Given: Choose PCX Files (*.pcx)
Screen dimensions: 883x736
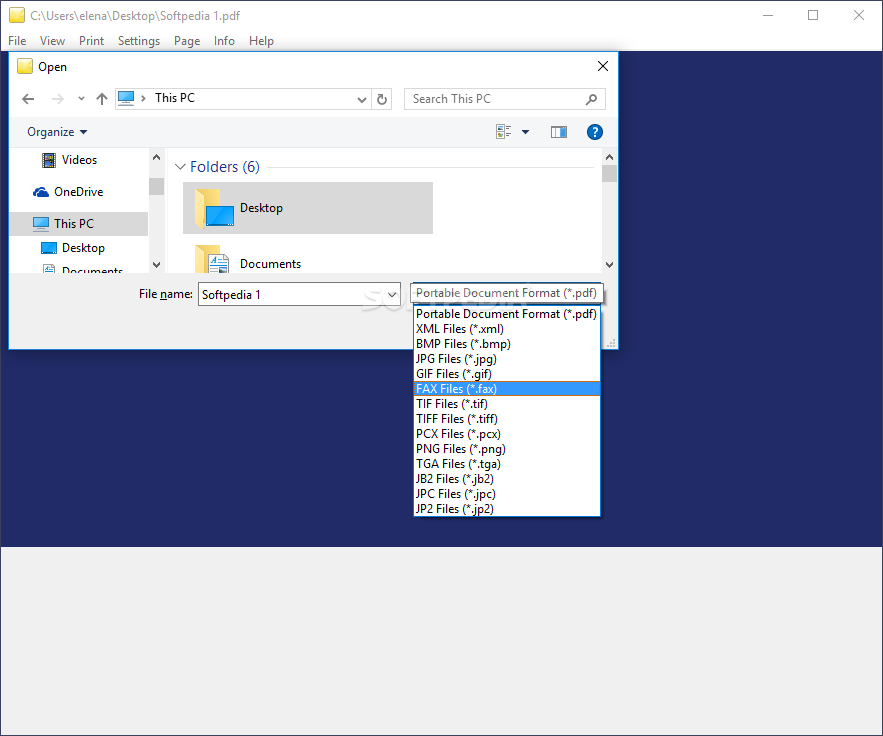Looking at the screenshot, I should point(507,434).
